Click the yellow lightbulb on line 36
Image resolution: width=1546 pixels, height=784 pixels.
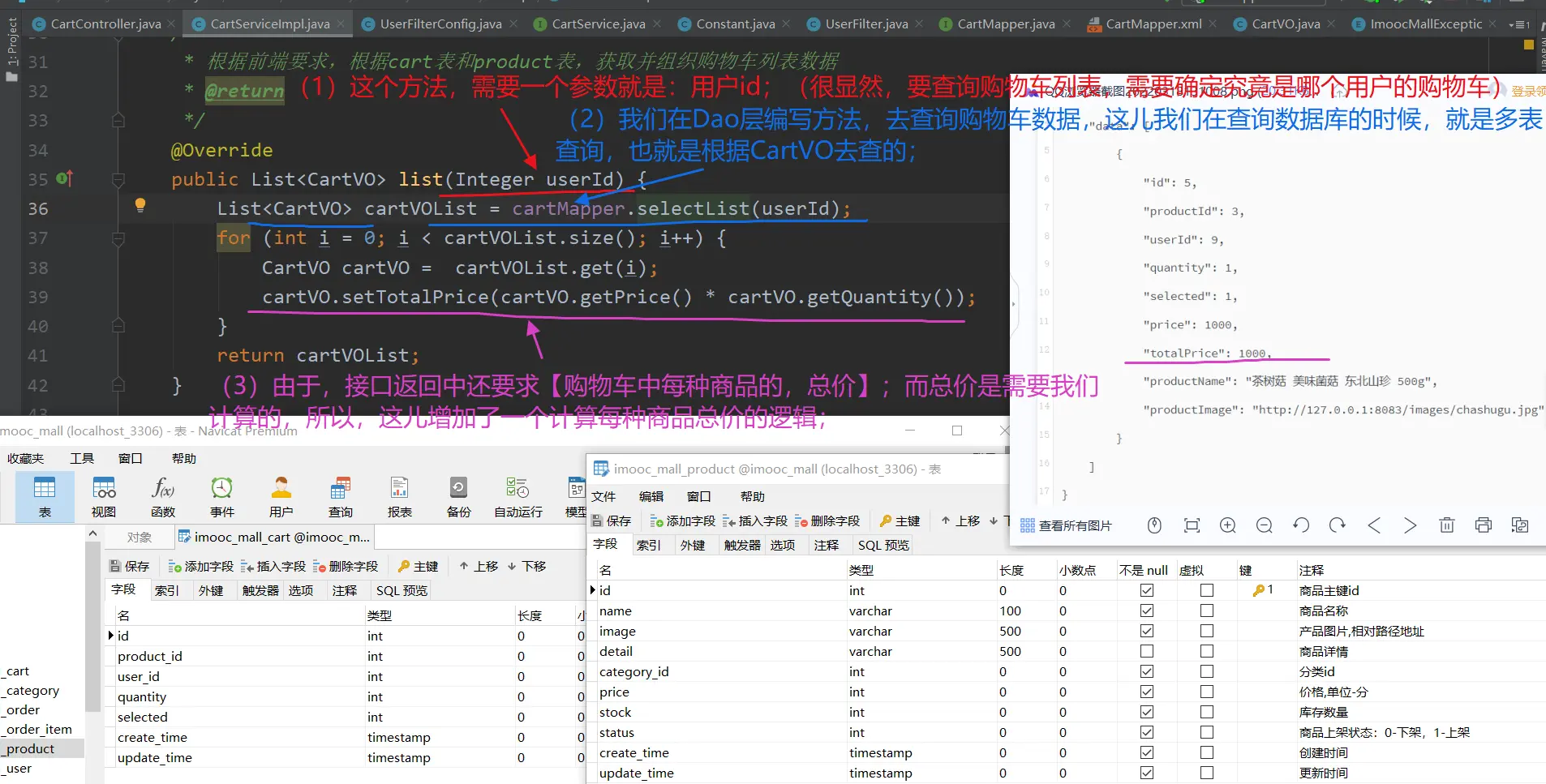(x=140, y=205)
